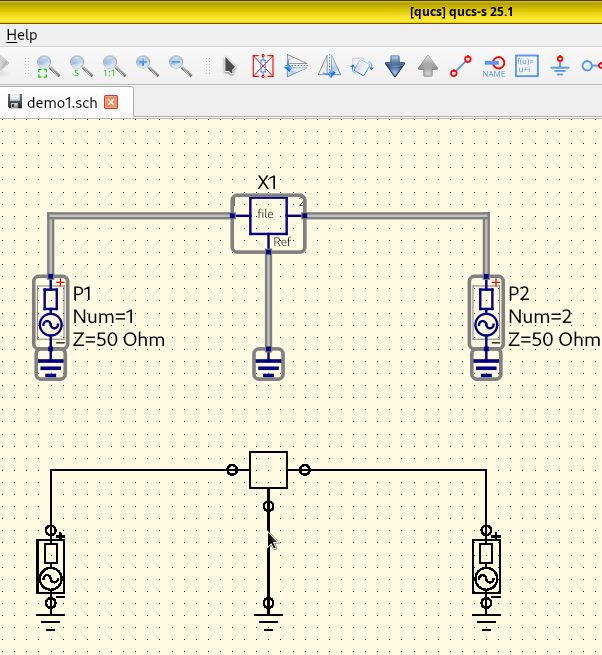Click the Zoom Out magnifier
This screenshot has height=655, width=602.
coord(180,67)
